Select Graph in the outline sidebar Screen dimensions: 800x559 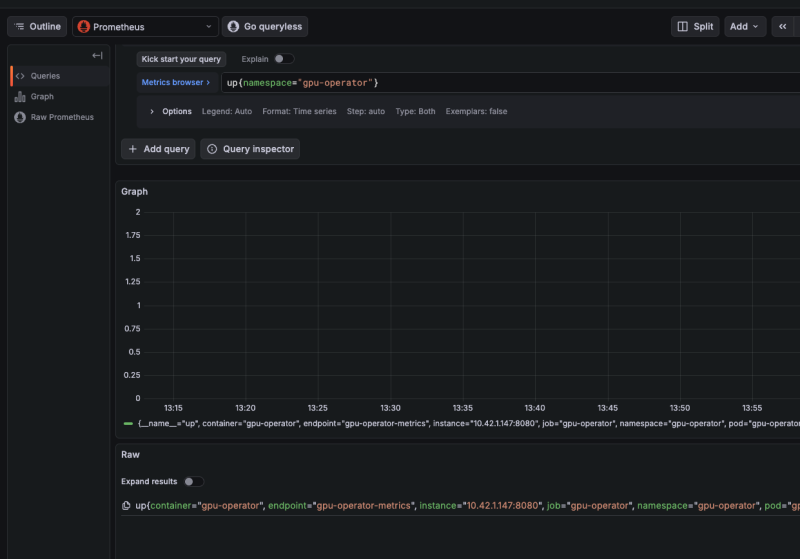[x=42, y=97]
